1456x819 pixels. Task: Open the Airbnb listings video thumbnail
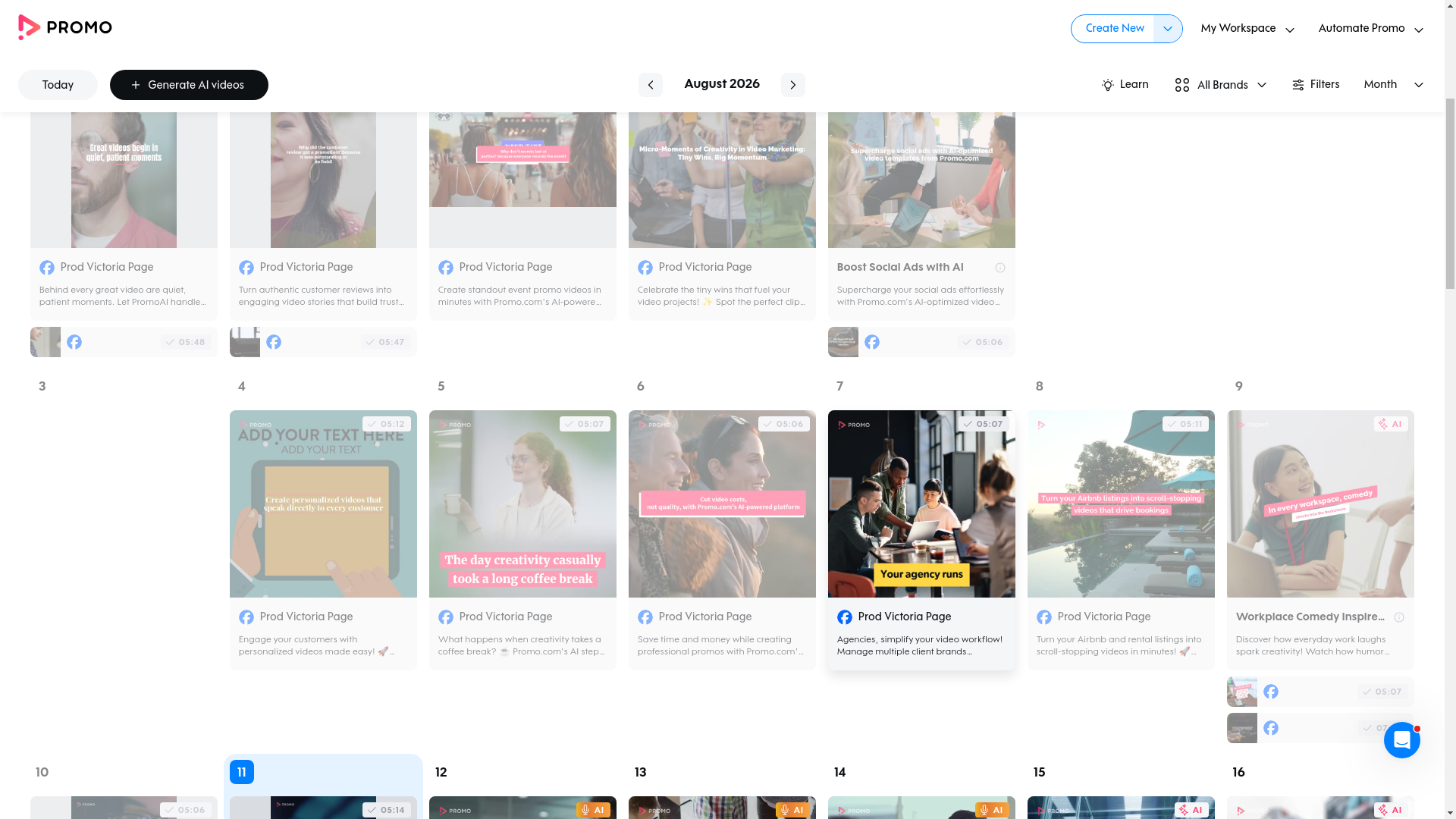click(x=1121, y=504)
